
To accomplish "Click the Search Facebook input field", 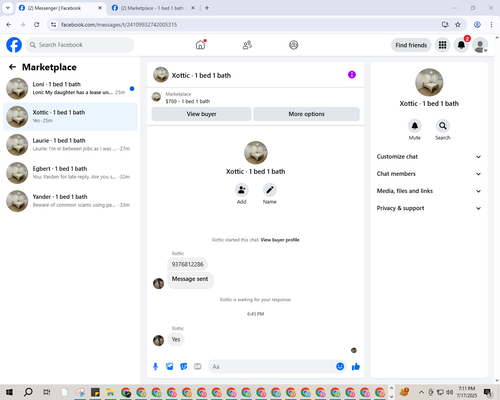I will click(x=80, y=45).
